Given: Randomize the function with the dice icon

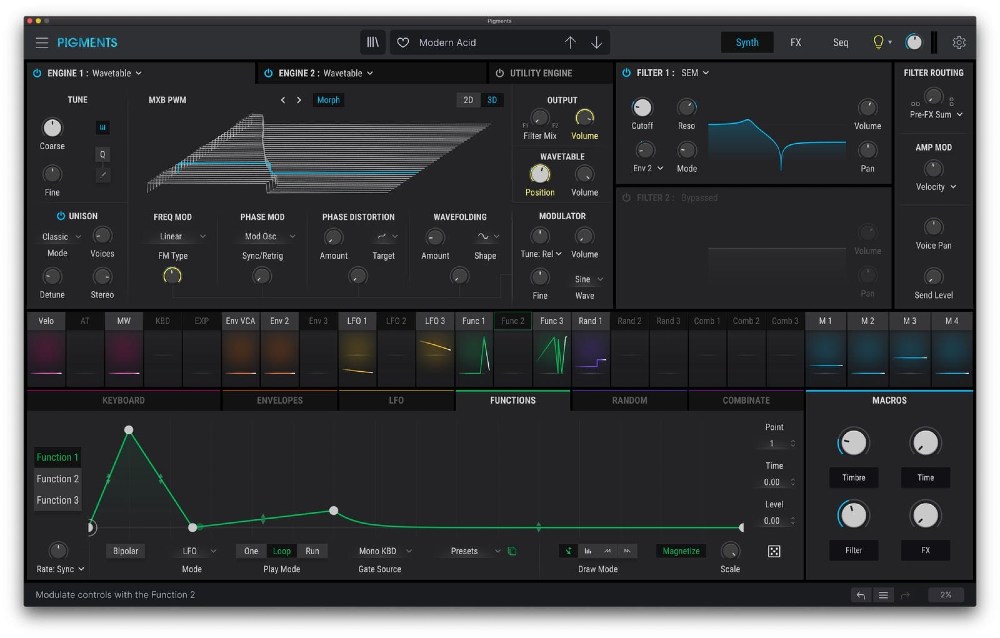Looking at the screenshot, I should (x=773, y=551).
